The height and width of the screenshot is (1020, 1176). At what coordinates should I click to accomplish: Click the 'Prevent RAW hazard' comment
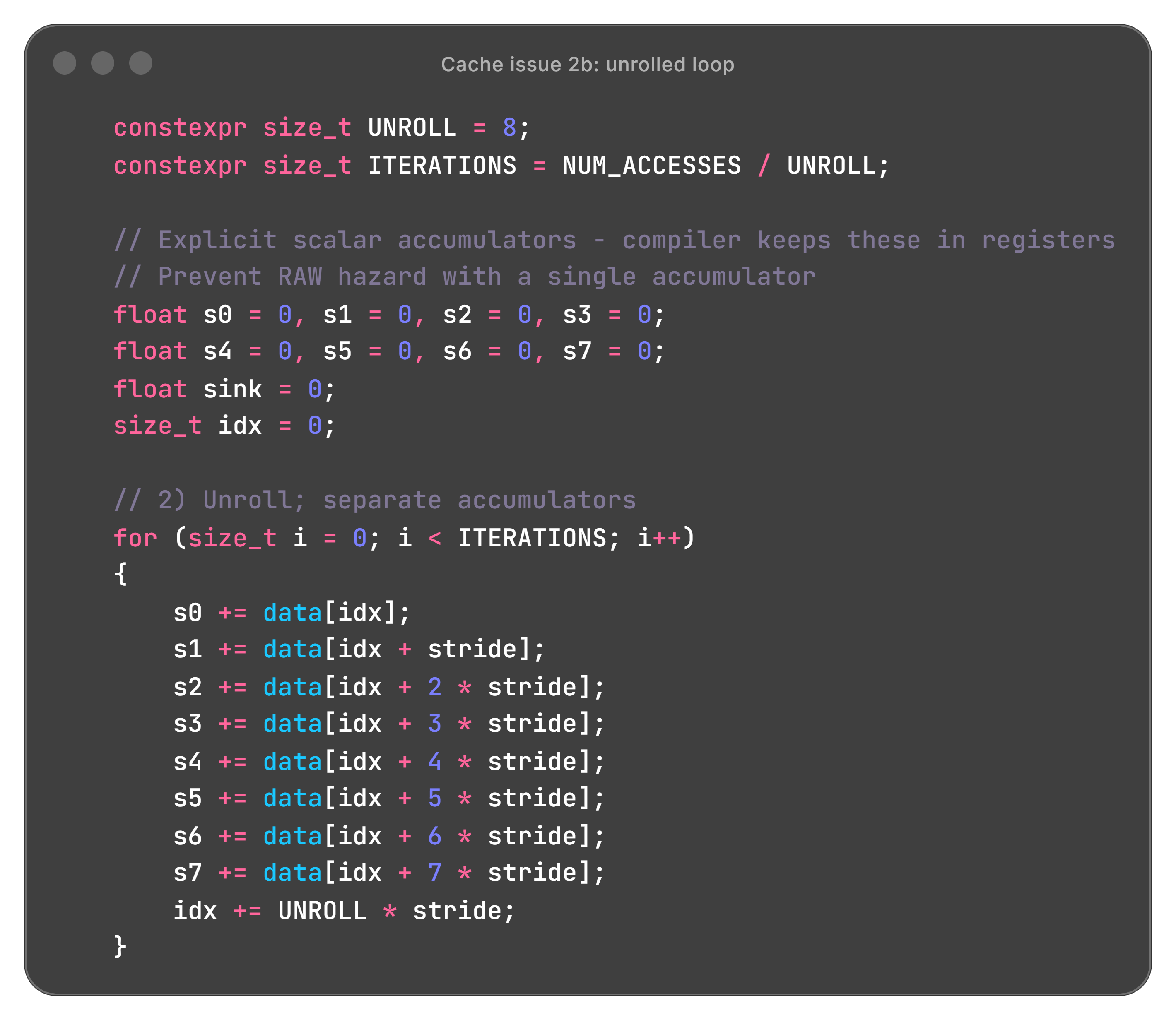465,277
